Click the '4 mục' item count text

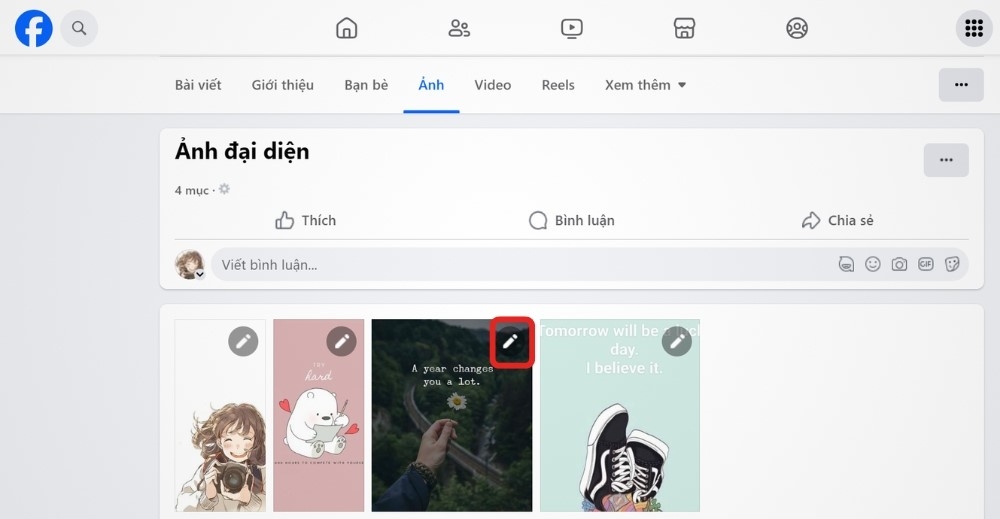(x=192, y=190)
